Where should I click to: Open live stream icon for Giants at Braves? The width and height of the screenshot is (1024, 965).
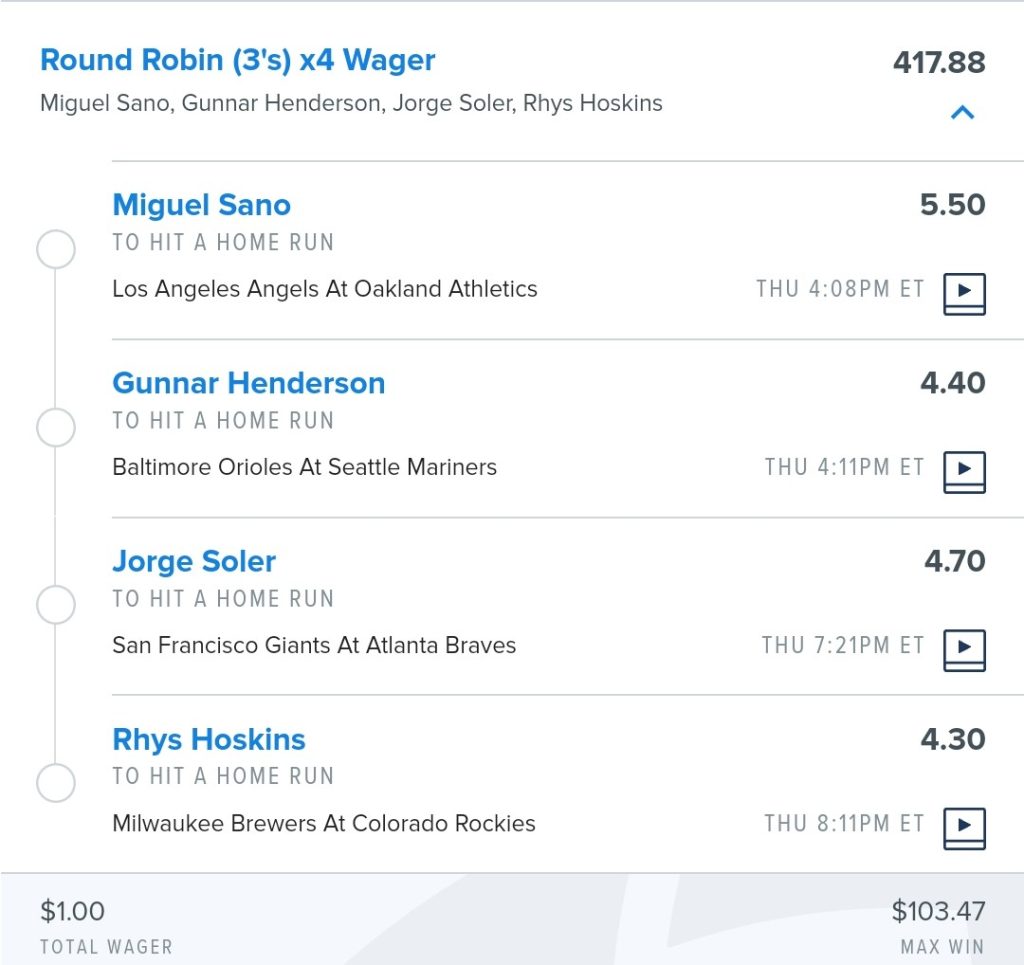pyautogui.click(x=964, y=650)
